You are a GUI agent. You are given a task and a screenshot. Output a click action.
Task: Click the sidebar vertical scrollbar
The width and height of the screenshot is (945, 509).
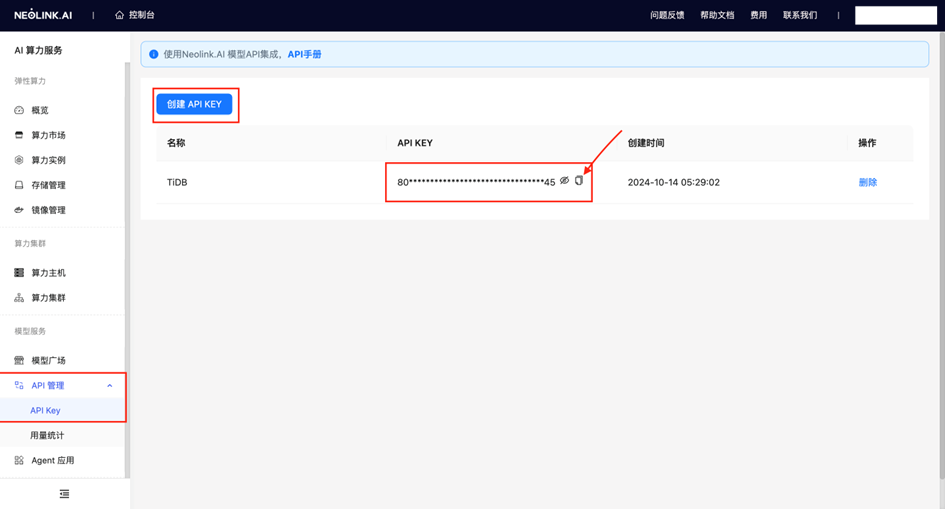(127, 270)
